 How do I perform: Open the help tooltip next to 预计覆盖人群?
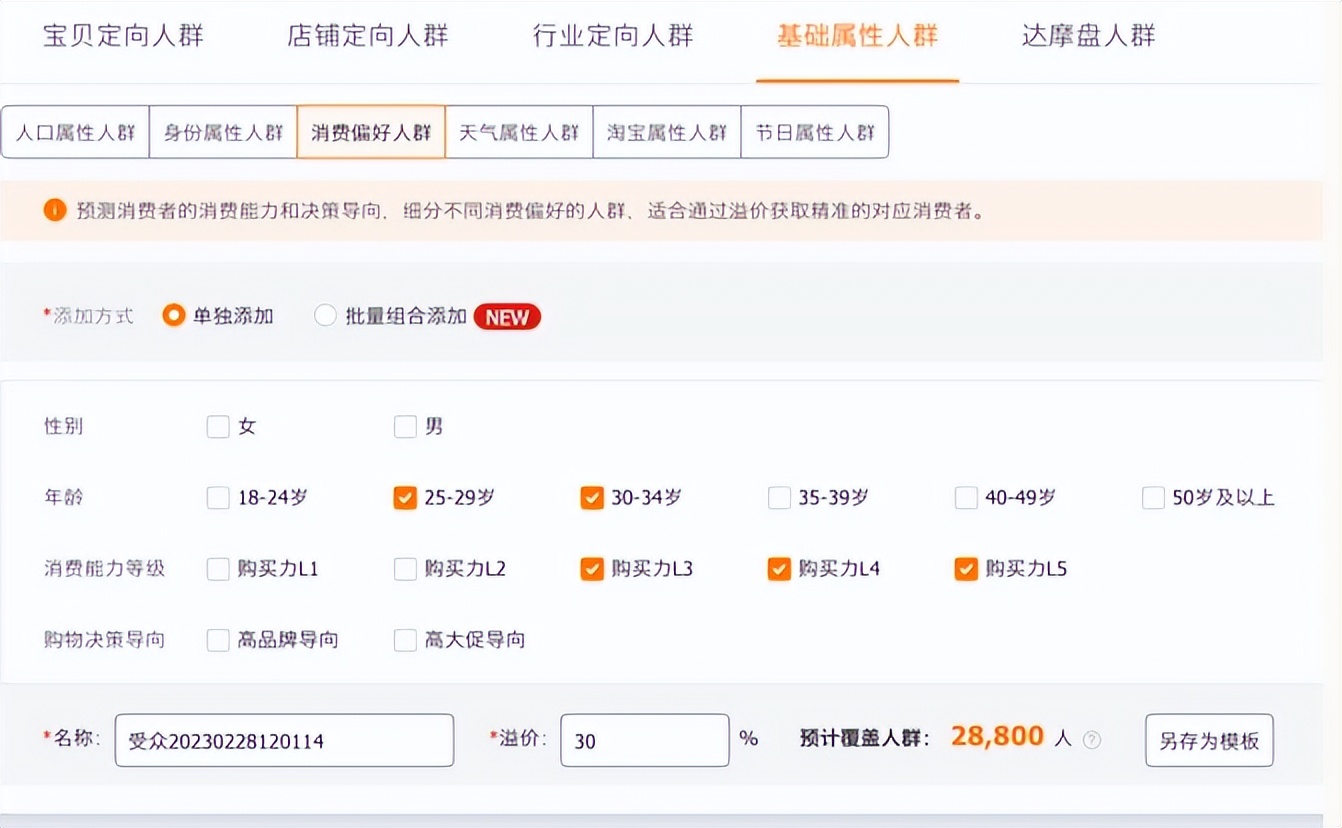pyautogui.click(x=1093, y=739)
